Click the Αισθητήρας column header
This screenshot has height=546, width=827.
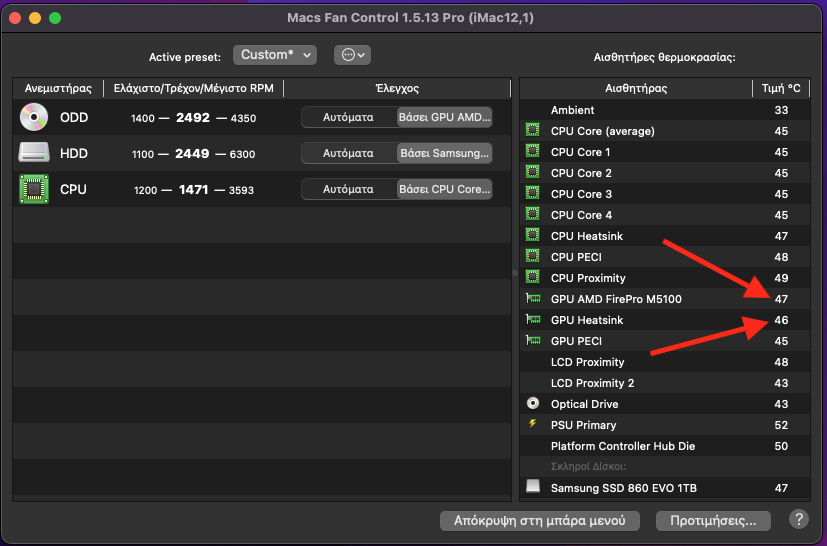636,88
